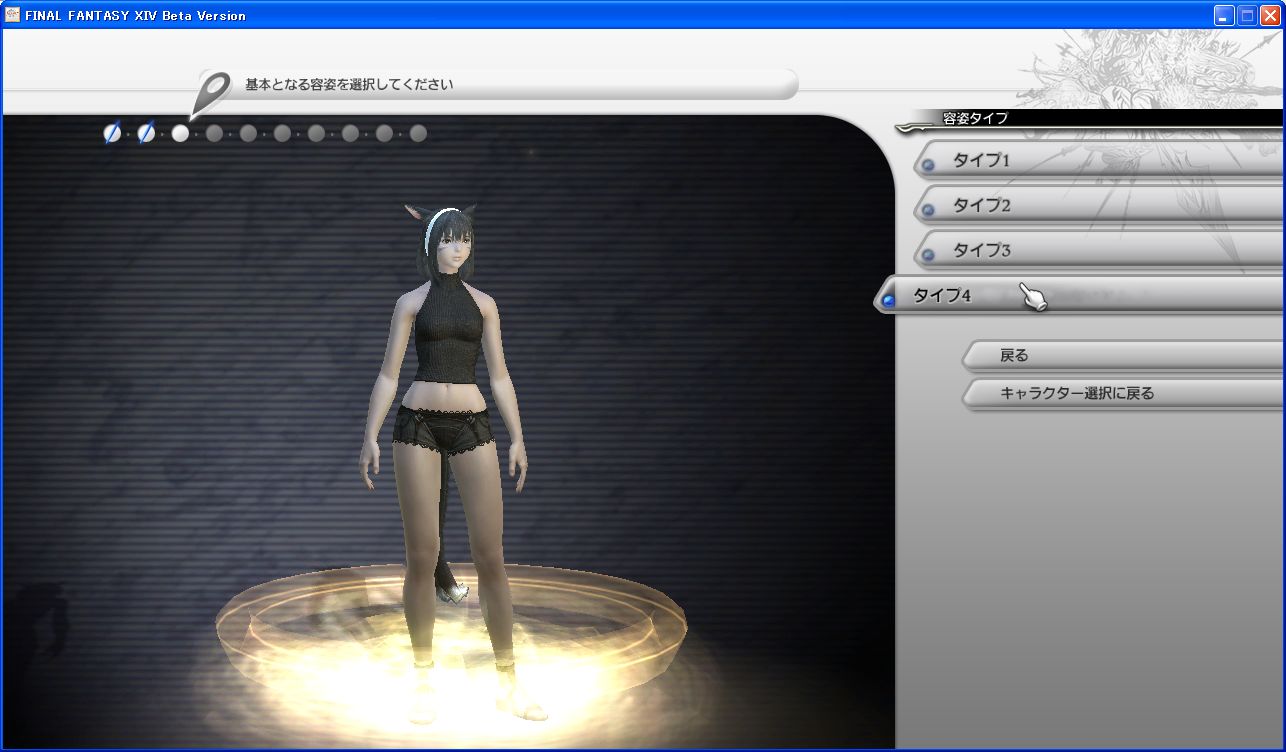Click the fourth step dot in the progress row

click(214, 133)
